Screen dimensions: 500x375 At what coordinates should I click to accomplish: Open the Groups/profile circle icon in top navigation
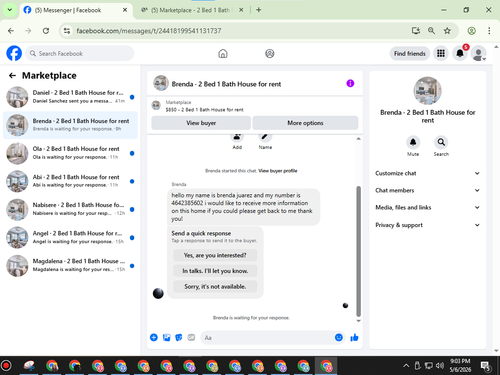[270, 53]
